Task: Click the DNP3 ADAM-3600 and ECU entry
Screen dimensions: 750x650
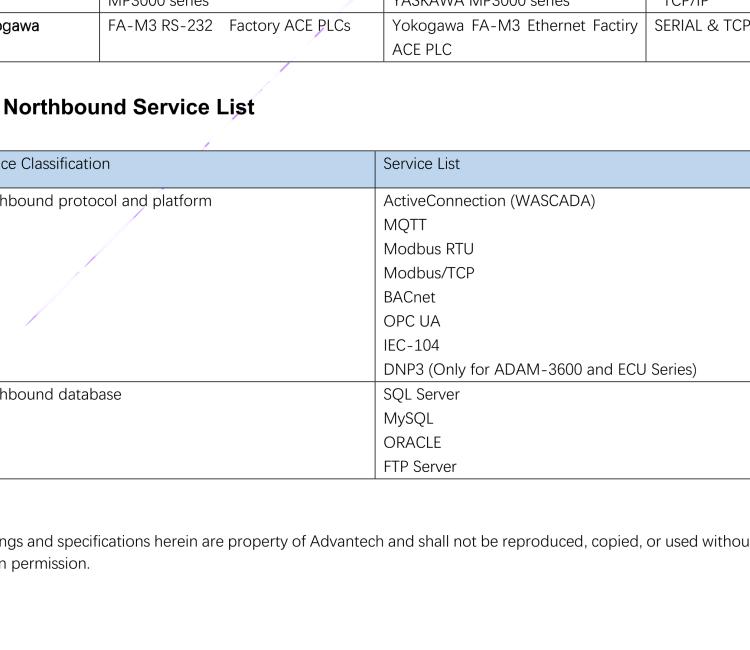Action: [540, 369]
